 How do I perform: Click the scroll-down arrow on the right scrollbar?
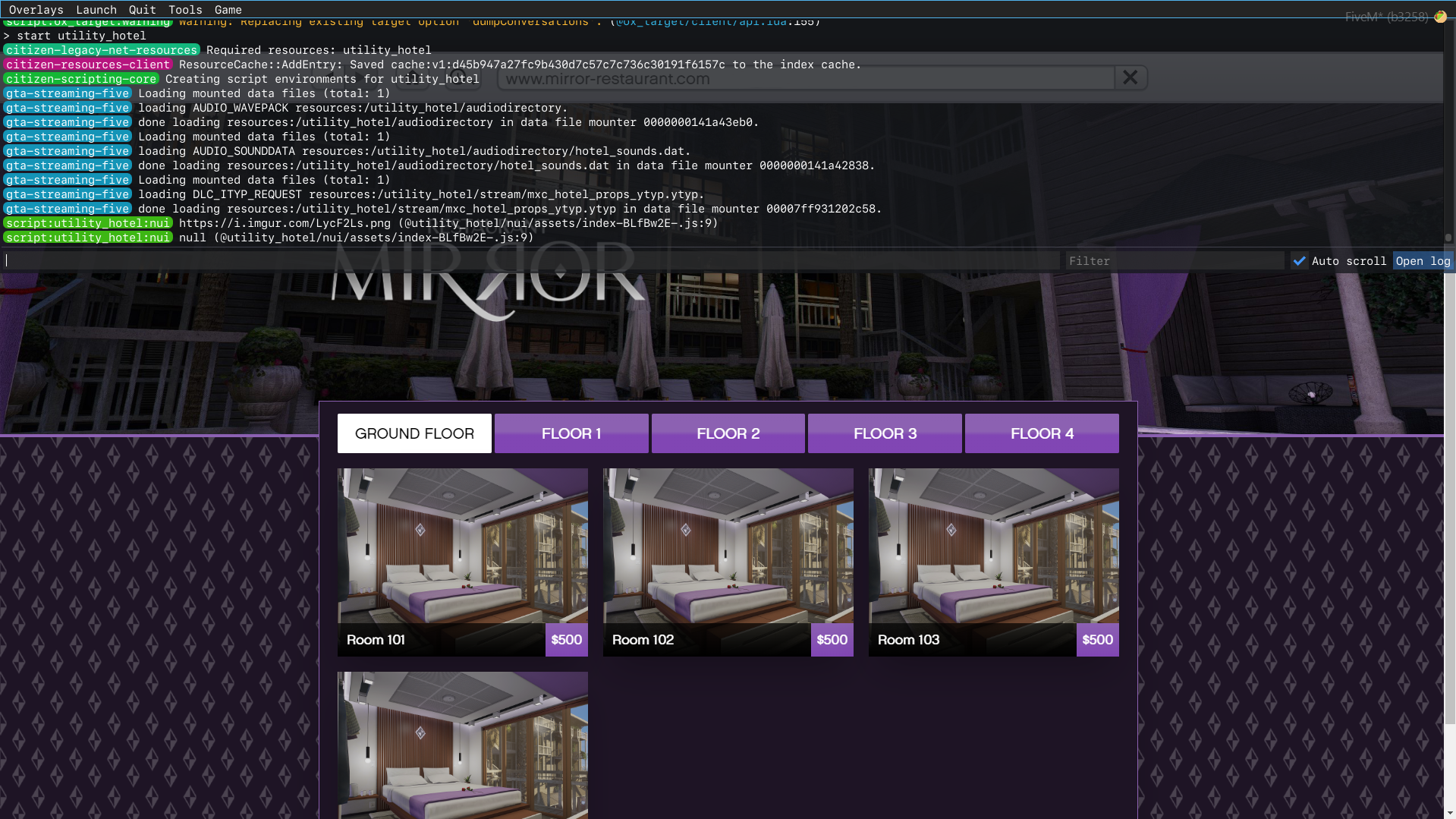pos(1450,812)
